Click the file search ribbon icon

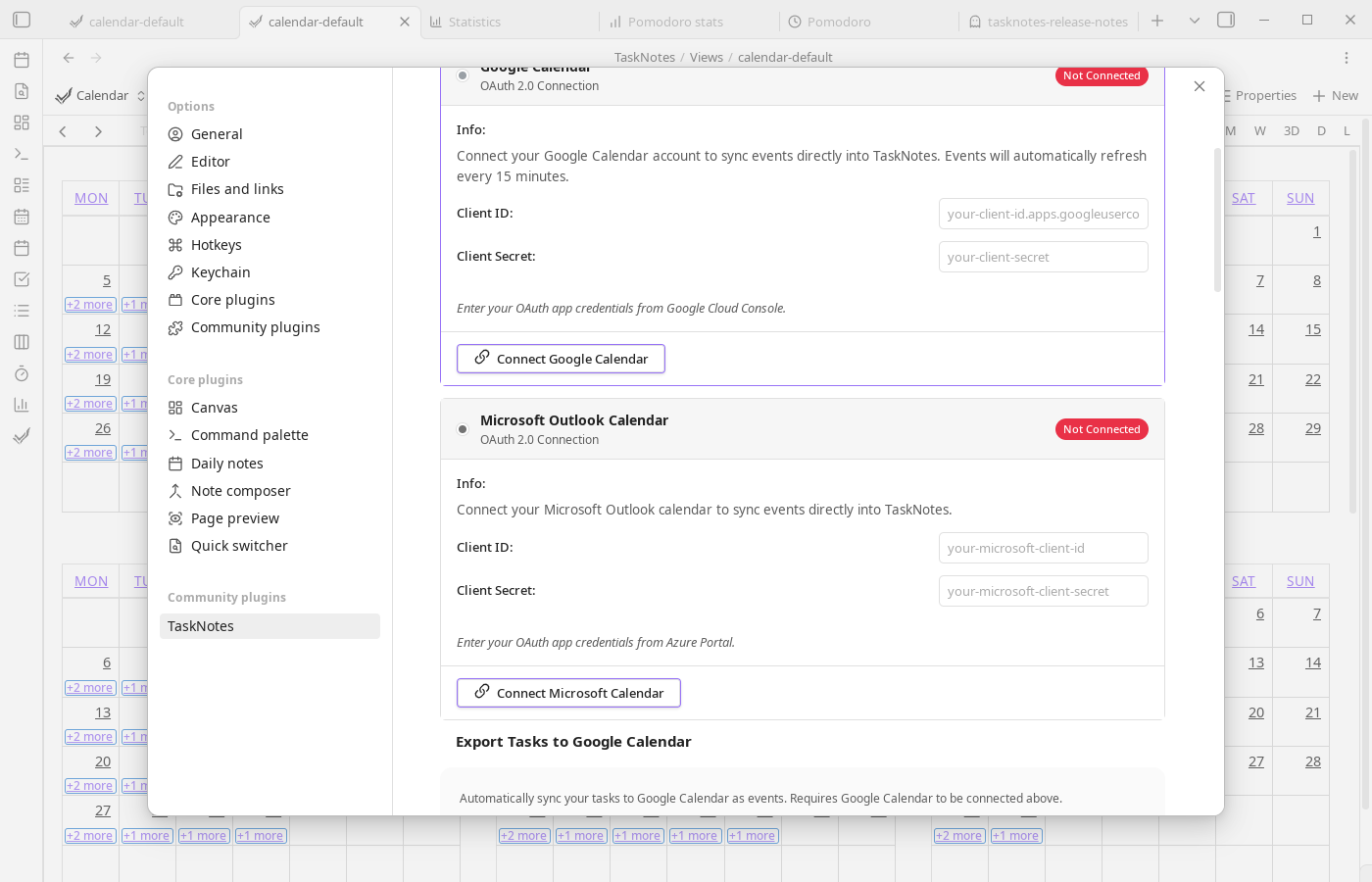coord(22,91)
